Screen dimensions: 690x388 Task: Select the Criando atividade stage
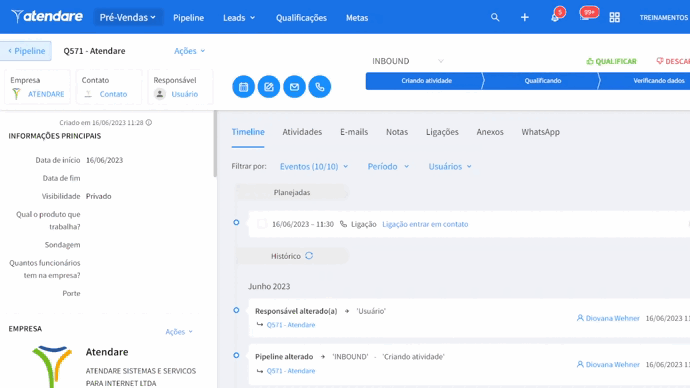(426, 81)
